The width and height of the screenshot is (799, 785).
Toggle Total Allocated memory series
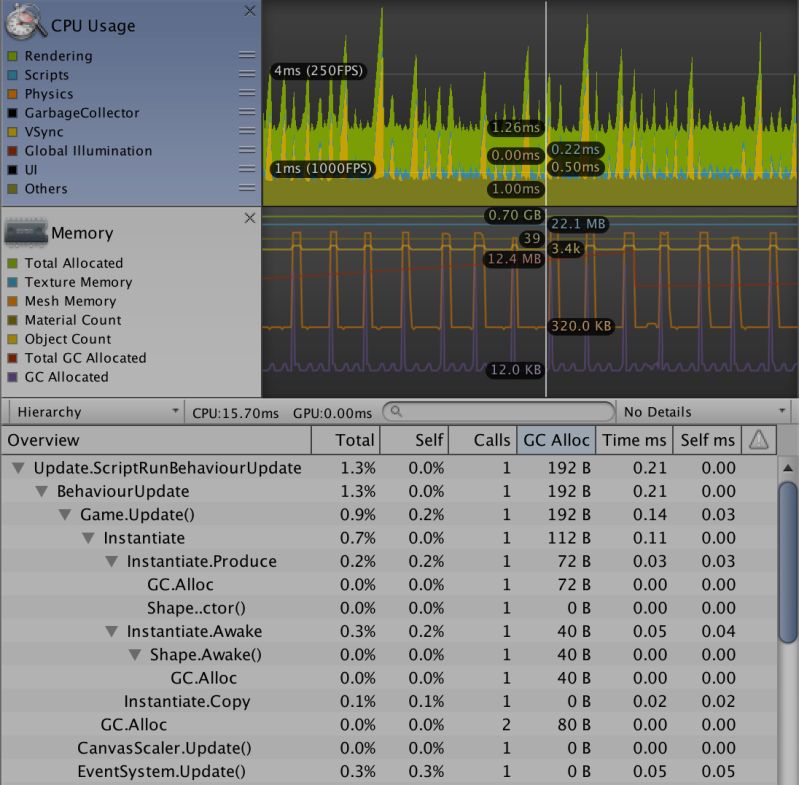13,263
